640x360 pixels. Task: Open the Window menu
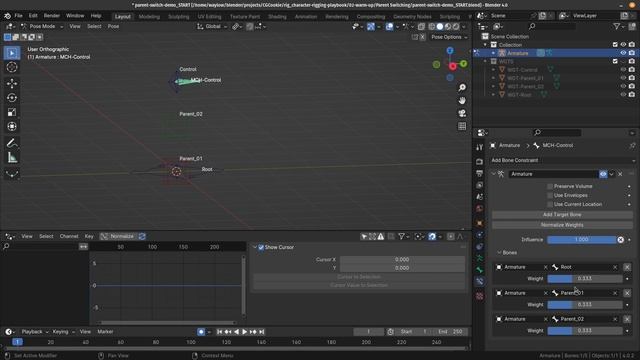click(x=75, y=16)
